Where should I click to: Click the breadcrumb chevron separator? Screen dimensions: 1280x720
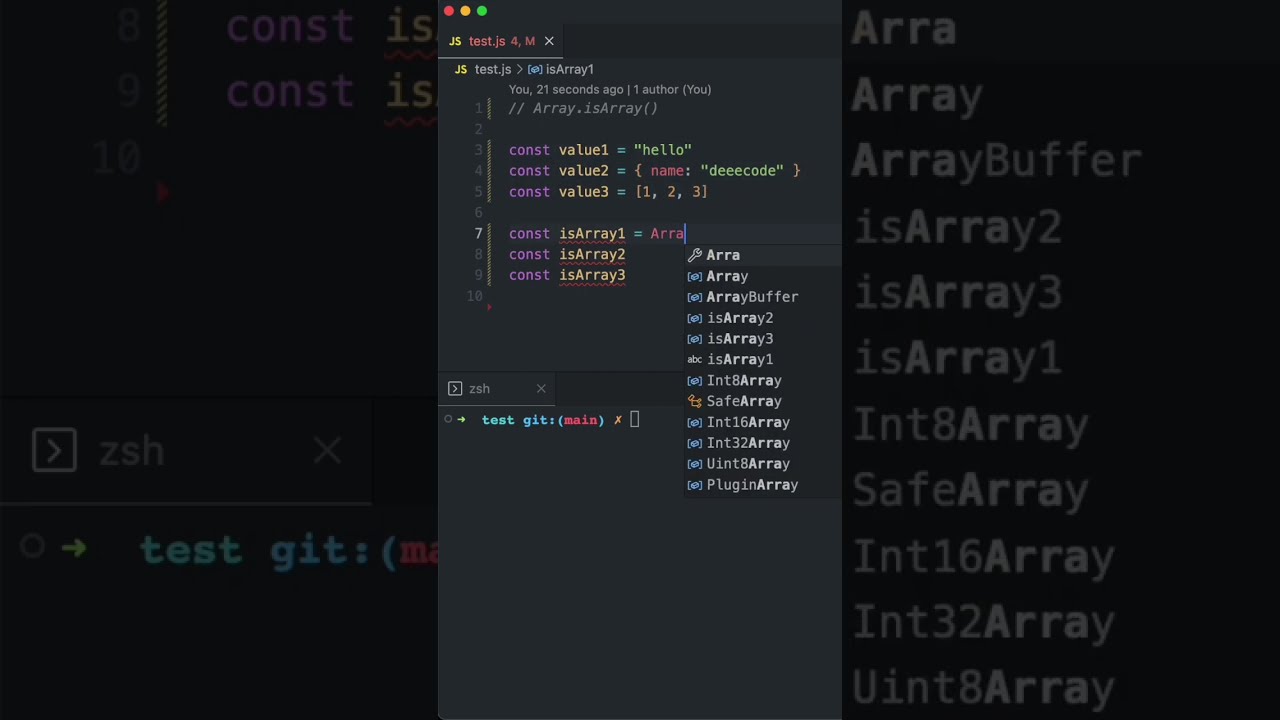coord(520,69)
